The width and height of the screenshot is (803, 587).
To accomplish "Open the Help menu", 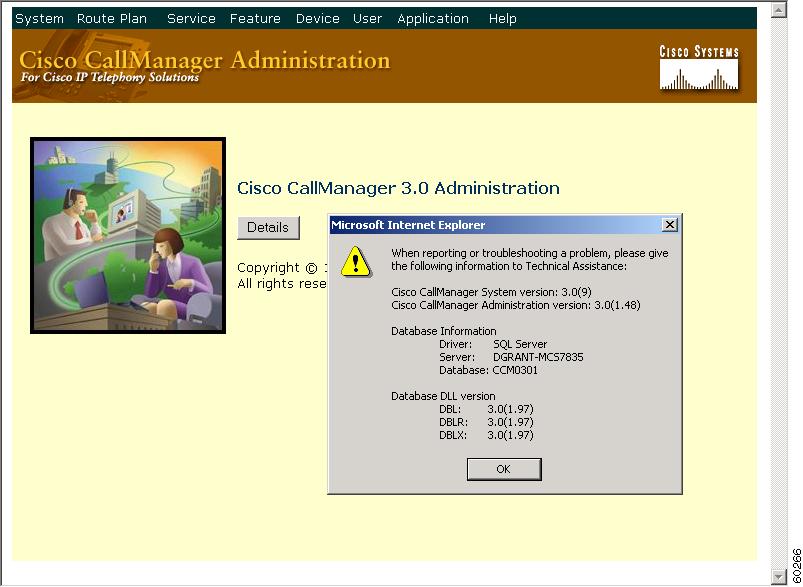I will pyautogui.click(x=502, y=19).
